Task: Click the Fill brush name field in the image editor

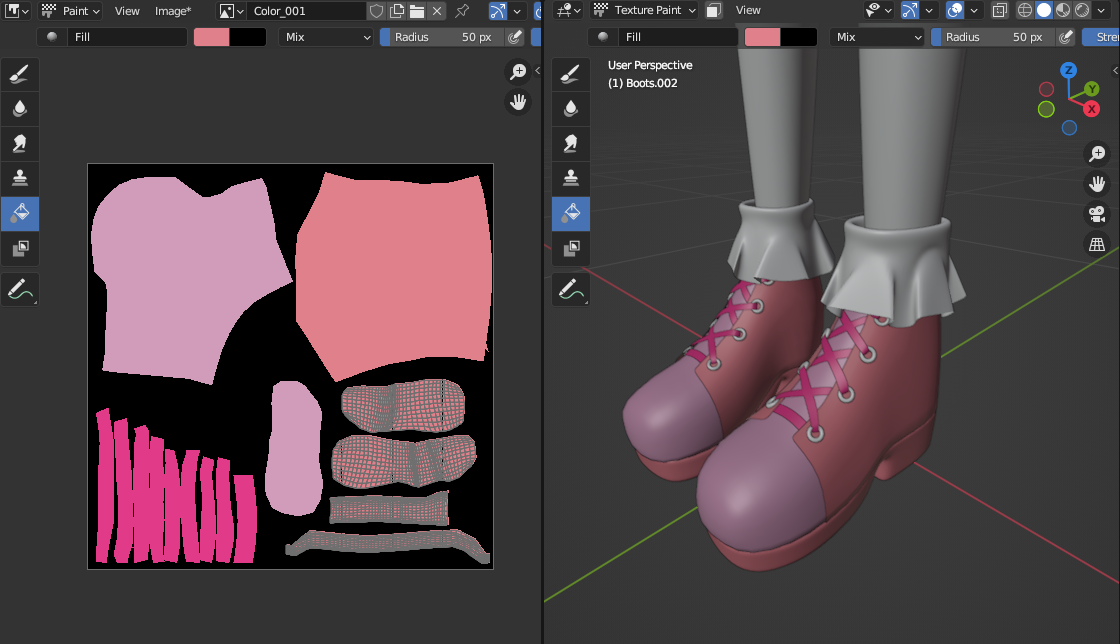Action: 127,37
